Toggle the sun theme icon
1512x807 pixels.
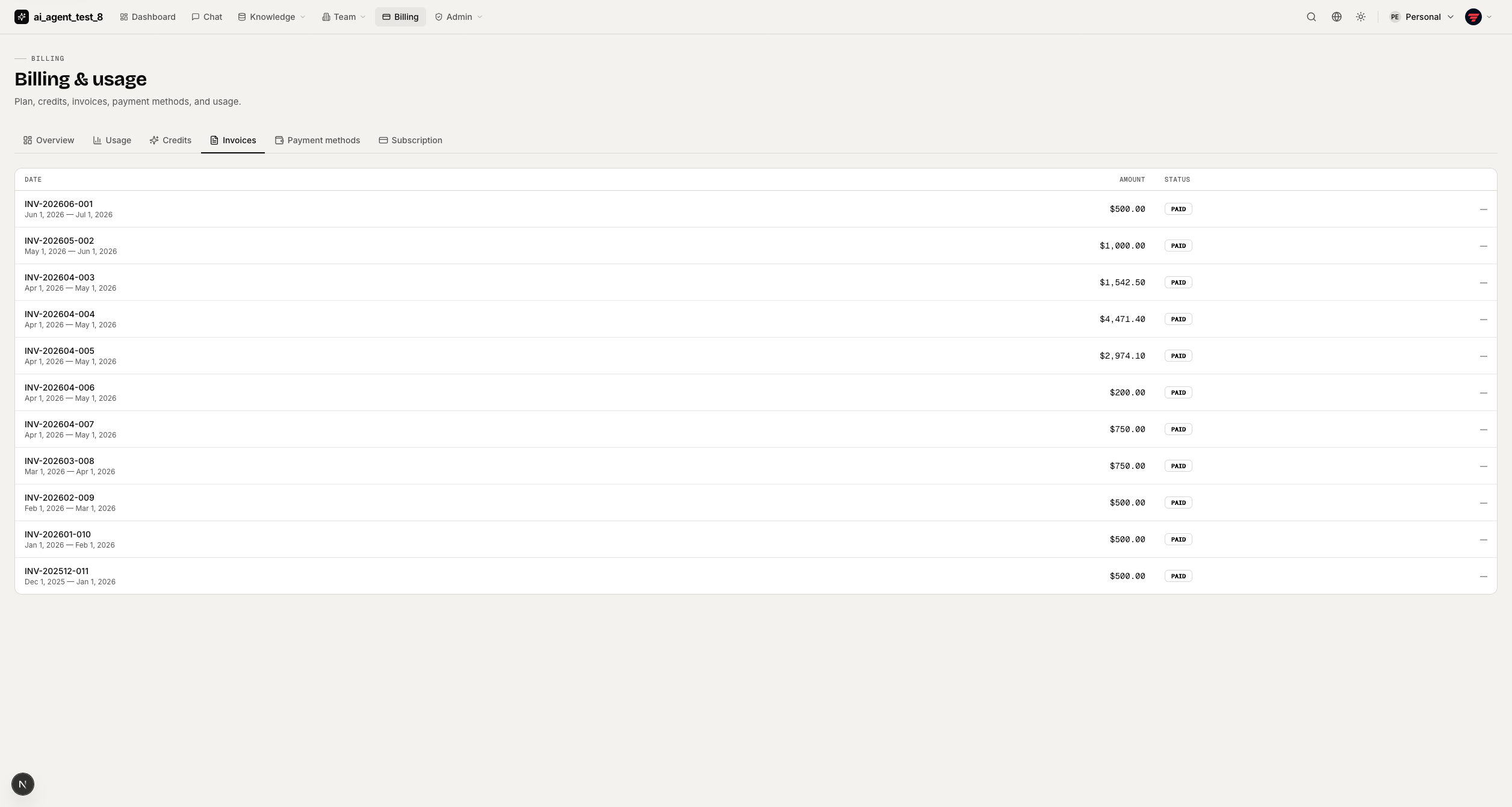click(1360, 17)
